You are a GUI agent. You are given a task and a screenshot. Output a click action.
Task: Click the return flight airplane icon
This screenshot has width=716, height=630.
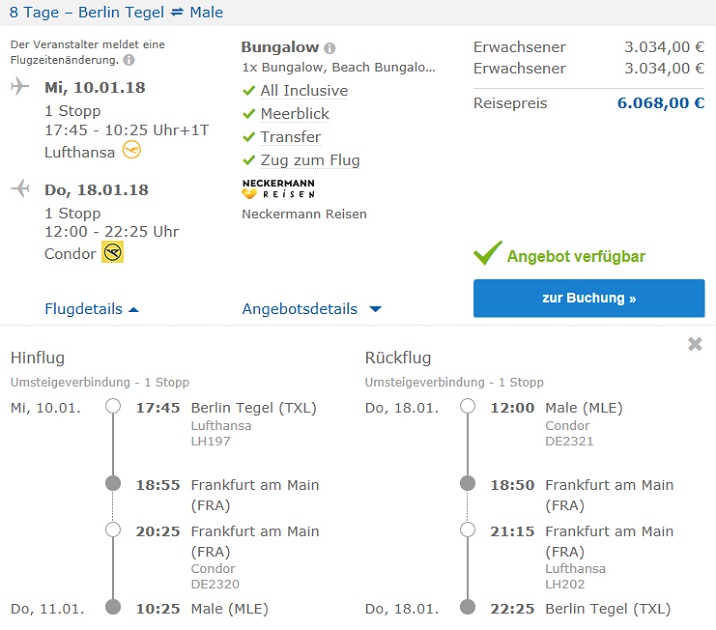point(20,189)
